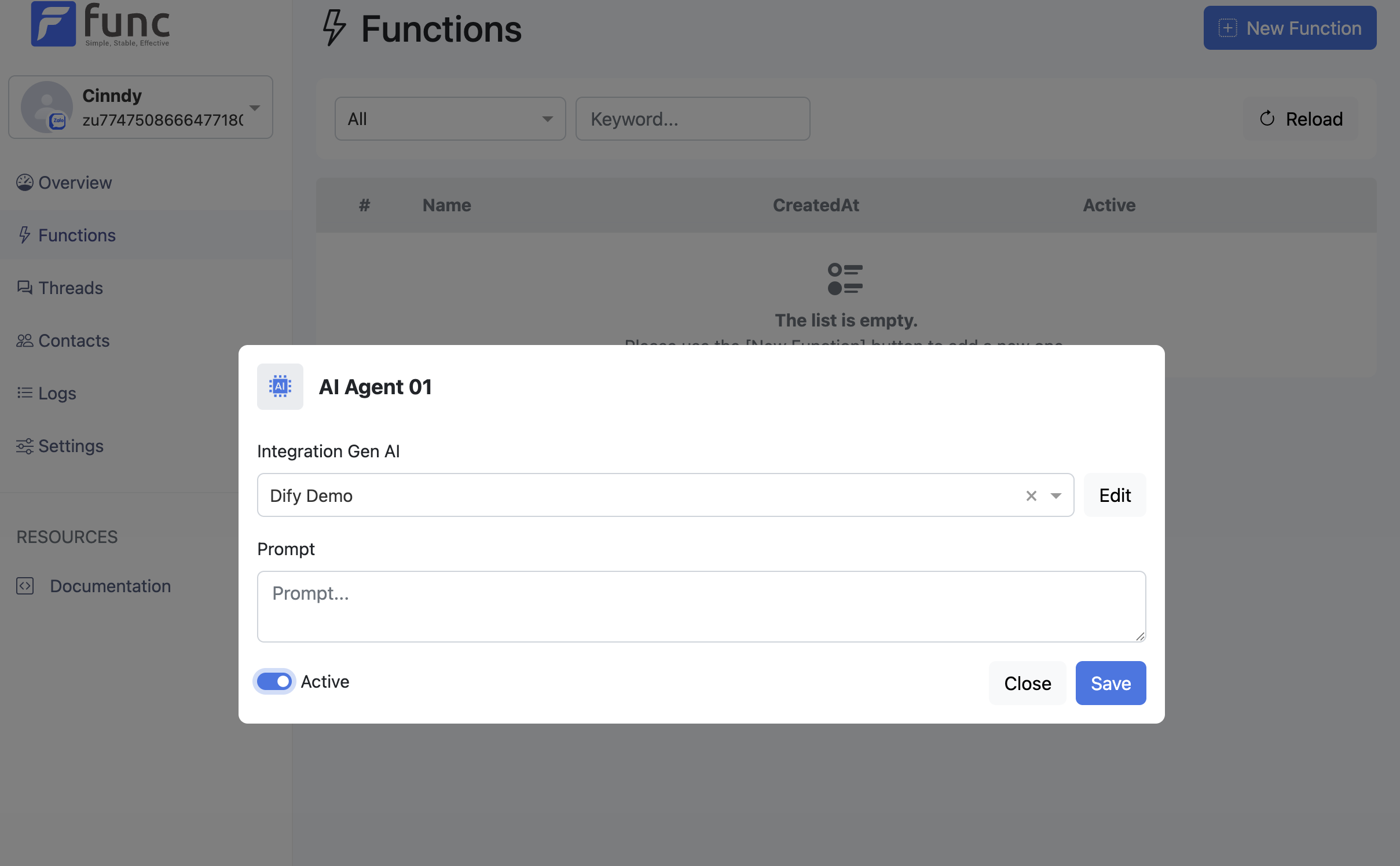Save the AI Agent 01 configuration
The height and width of the screenshot is (866, 1400).
[x=1111, y=683]
